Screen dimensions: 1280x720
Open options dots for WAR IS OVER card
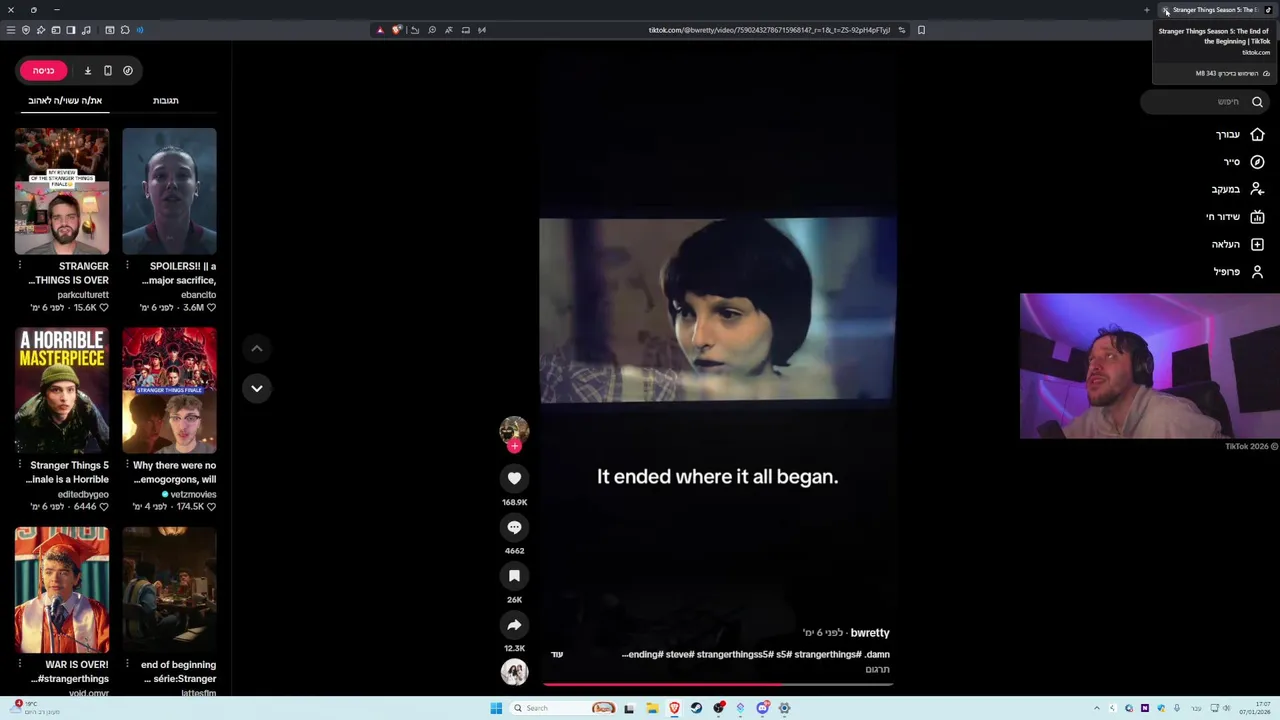[x=19, y=664]
